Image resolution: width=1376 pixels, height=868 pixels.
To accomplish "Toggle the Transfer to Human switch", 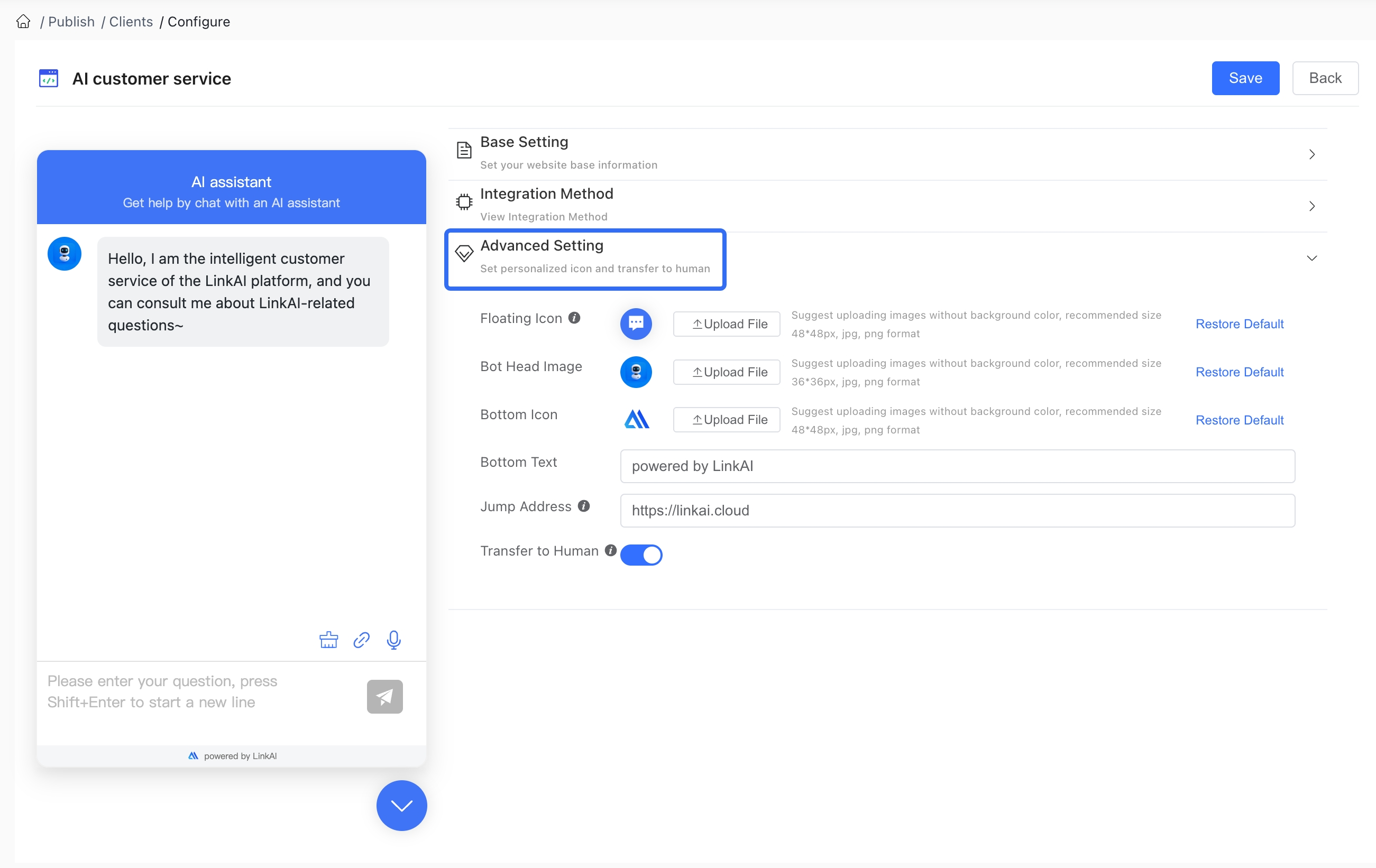I will pyautogui.click(x=641, y=555).
